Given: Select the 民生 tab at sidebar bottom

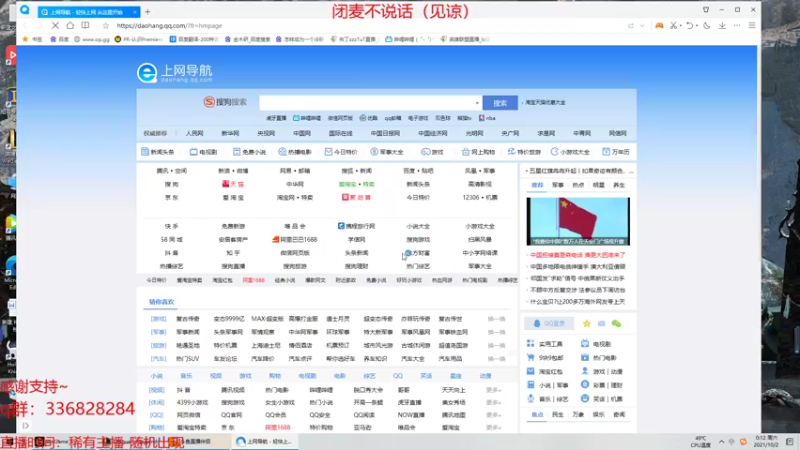Looking at the screenshot, I should [x=558, y=415].
